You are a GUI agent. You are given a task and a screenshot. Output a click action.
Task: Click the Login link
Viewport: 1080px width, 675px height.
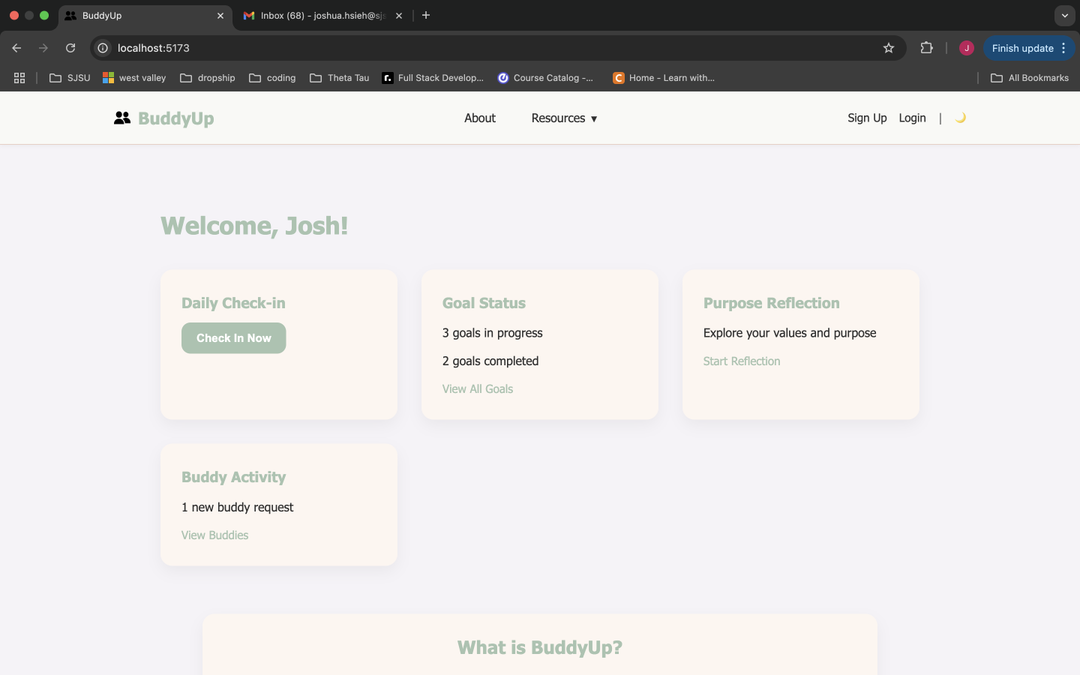coord(912,118)
